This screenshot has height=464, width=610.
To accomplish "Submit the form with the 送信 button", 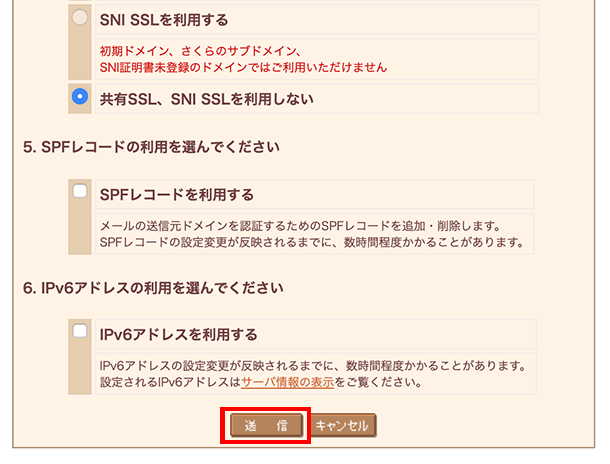I will coord(266,425).
